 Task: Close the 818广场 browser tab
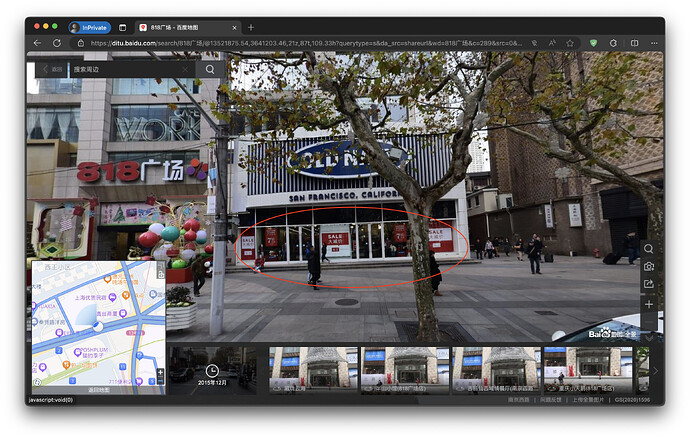pyautogui.click(x=234, y=28)
